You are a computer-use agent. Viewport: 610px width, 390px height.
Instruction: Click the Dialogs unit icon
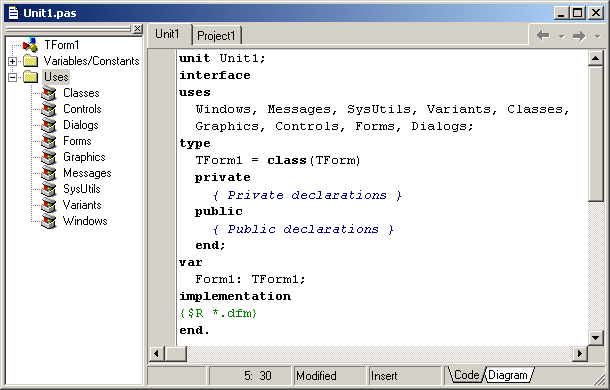(49, 125)
